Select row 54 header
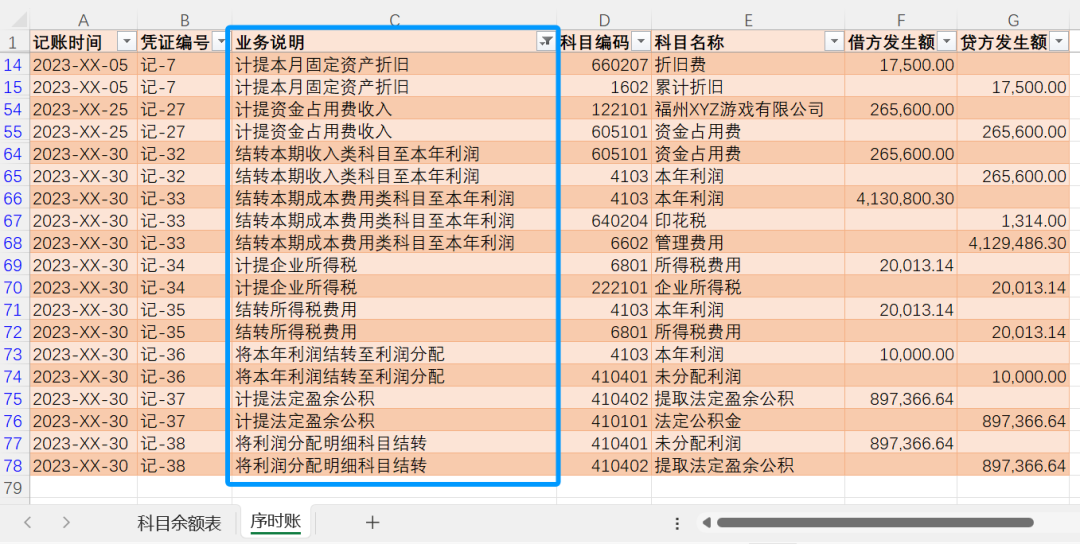The image size is (1080, 544). click(14, 109)
